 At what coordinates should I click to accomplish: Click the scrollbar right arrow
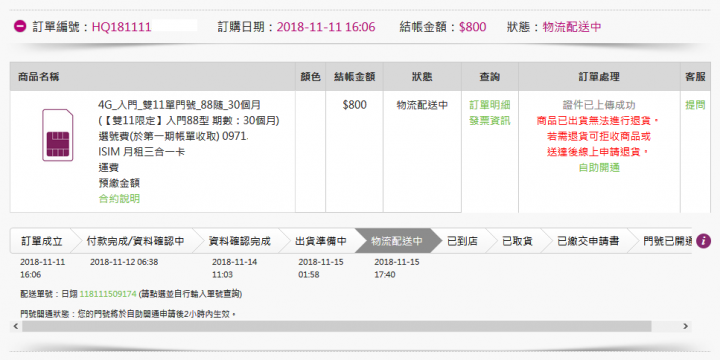click(x=686, y=326)
